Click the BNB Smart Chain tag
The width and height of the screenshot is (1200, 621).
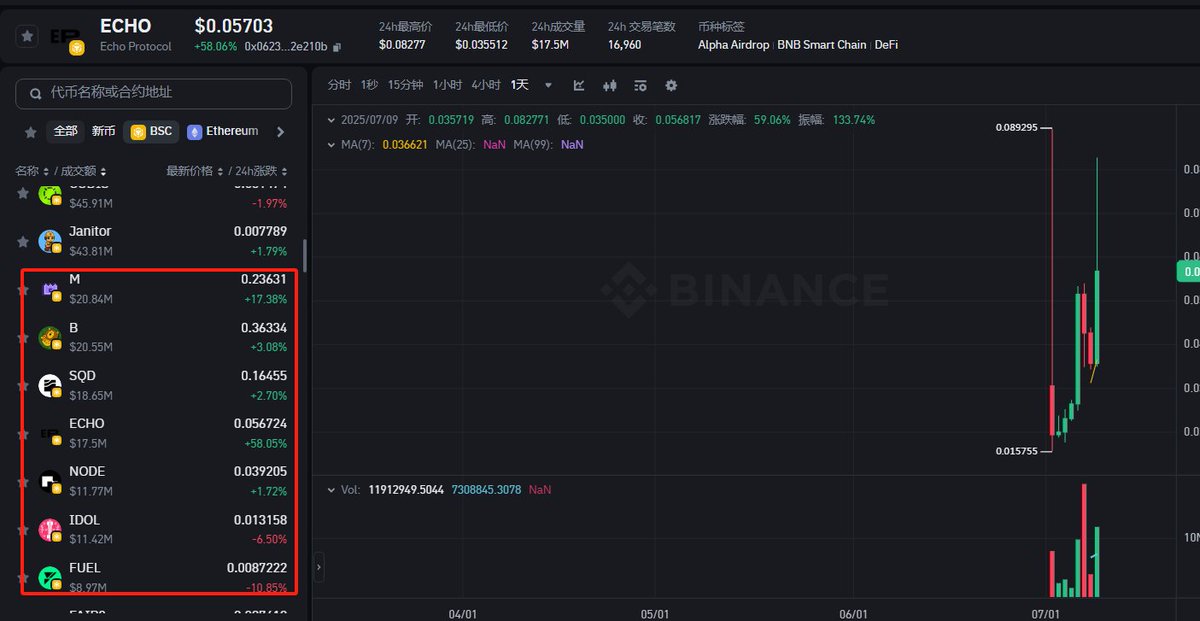(x=822, y=46)
